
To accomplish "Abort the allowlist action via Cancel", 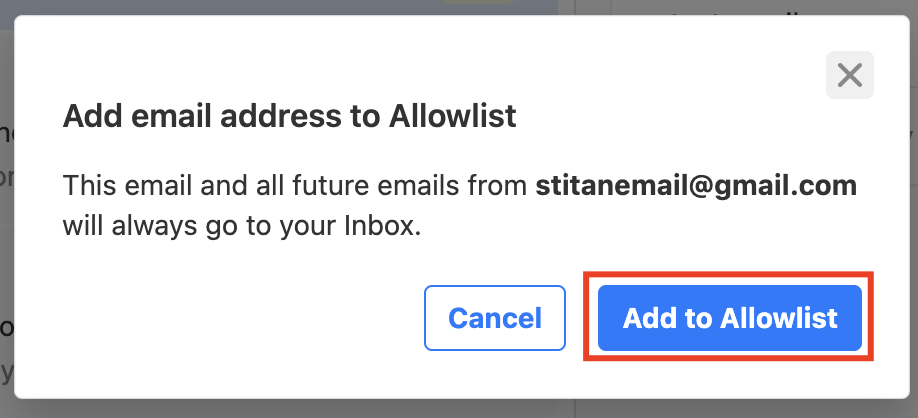I will click(x=495, y=318).
